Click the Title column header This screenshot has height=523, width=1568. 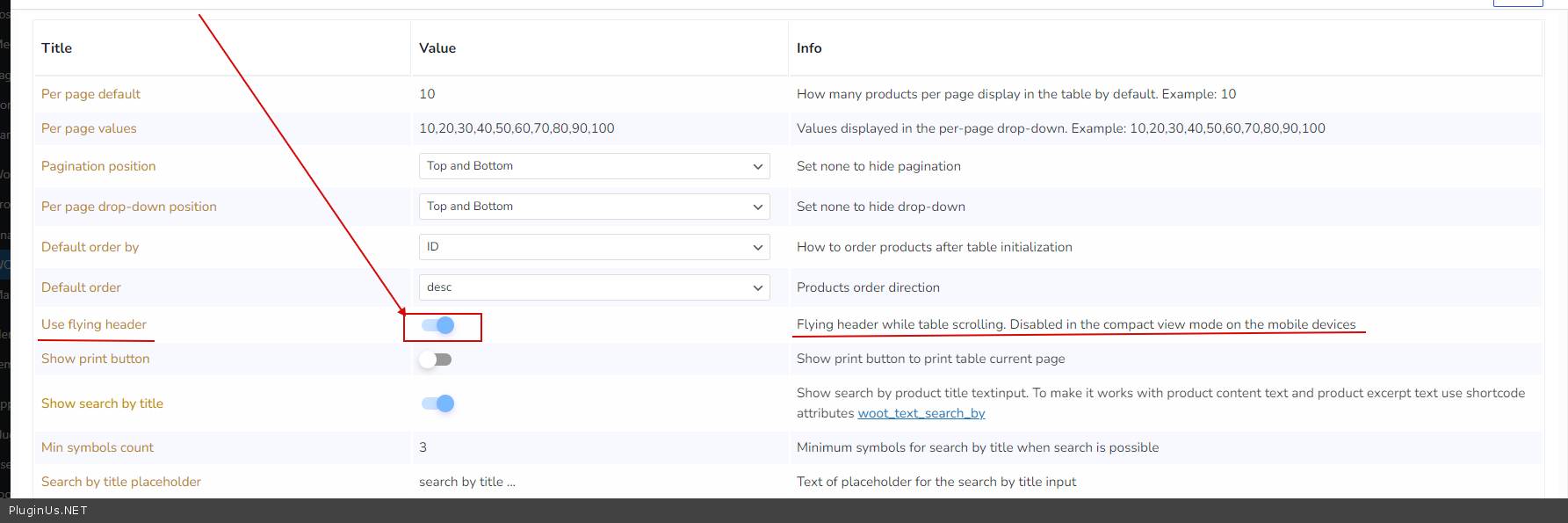point(56,48)
